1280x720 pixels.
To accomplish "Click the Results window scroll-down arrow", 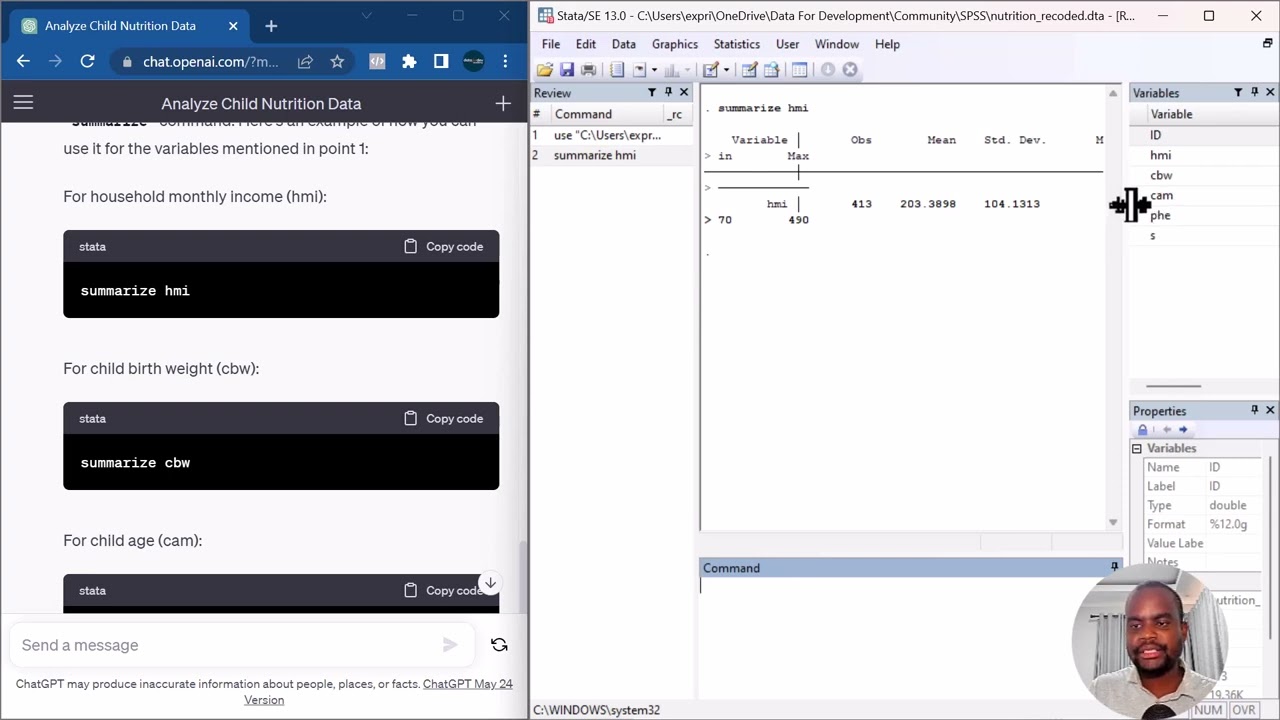I will [1113, 522].
